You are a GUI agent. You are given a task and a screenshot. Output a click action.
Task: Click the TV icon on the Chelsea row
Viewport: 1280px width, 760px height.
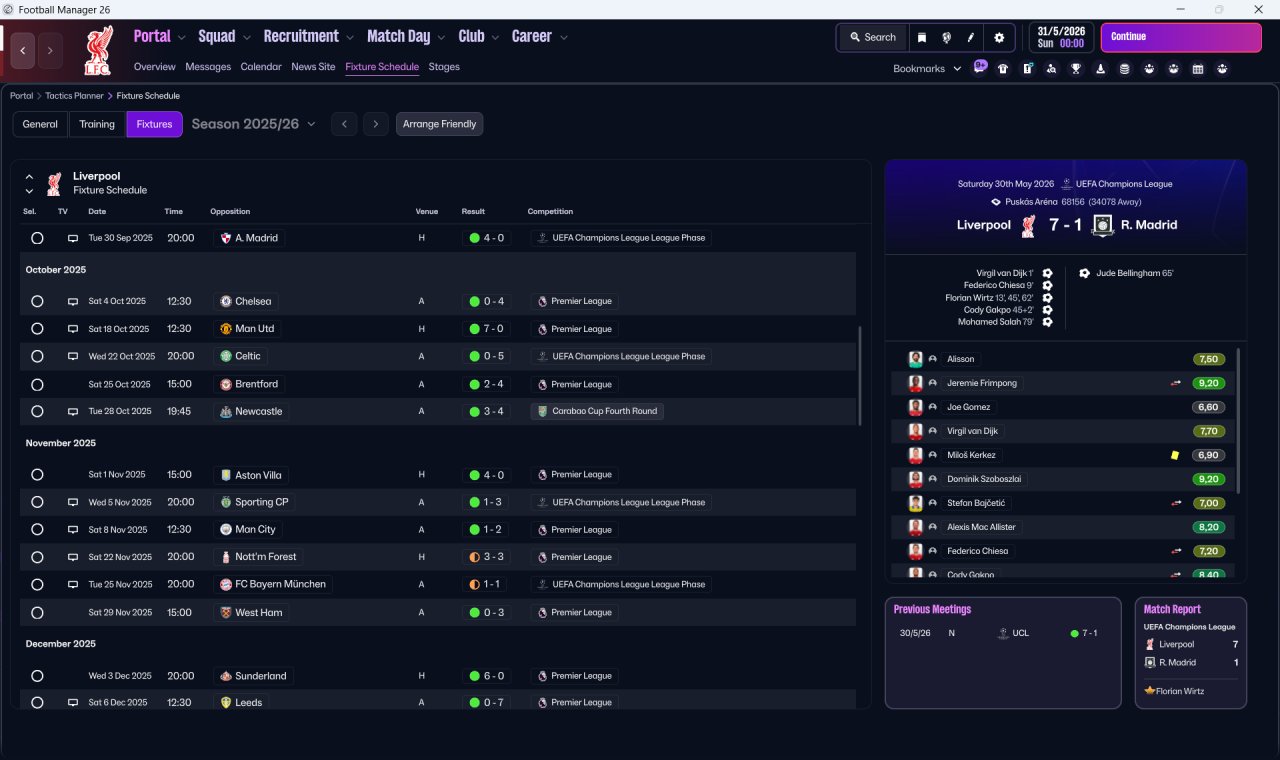click(72, 301)
